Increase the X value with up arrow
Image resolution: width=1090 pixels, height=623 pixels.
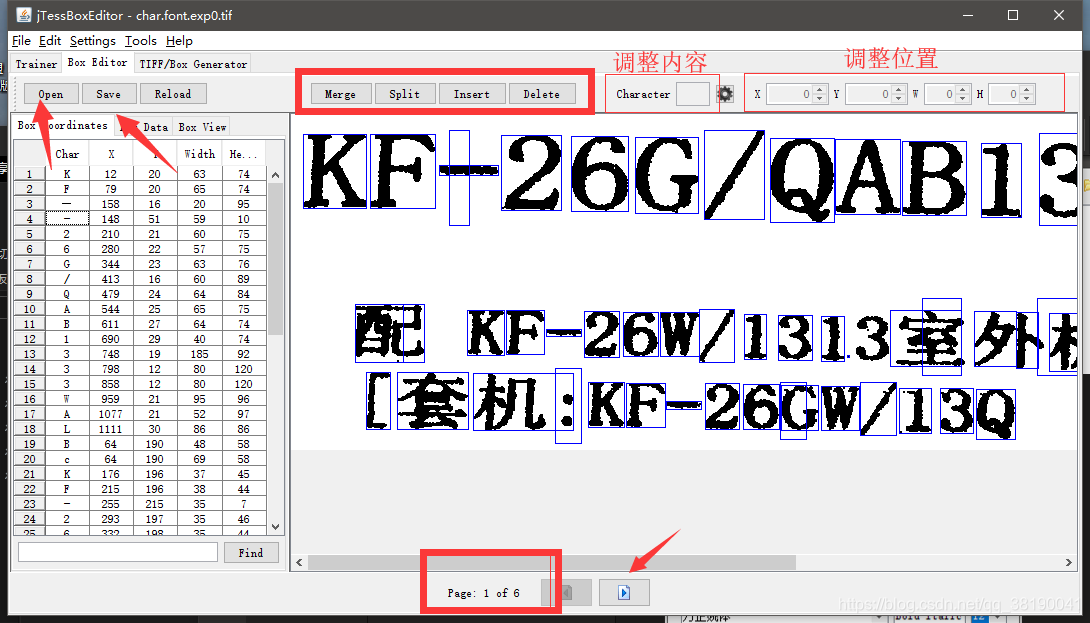pos(820,89)
